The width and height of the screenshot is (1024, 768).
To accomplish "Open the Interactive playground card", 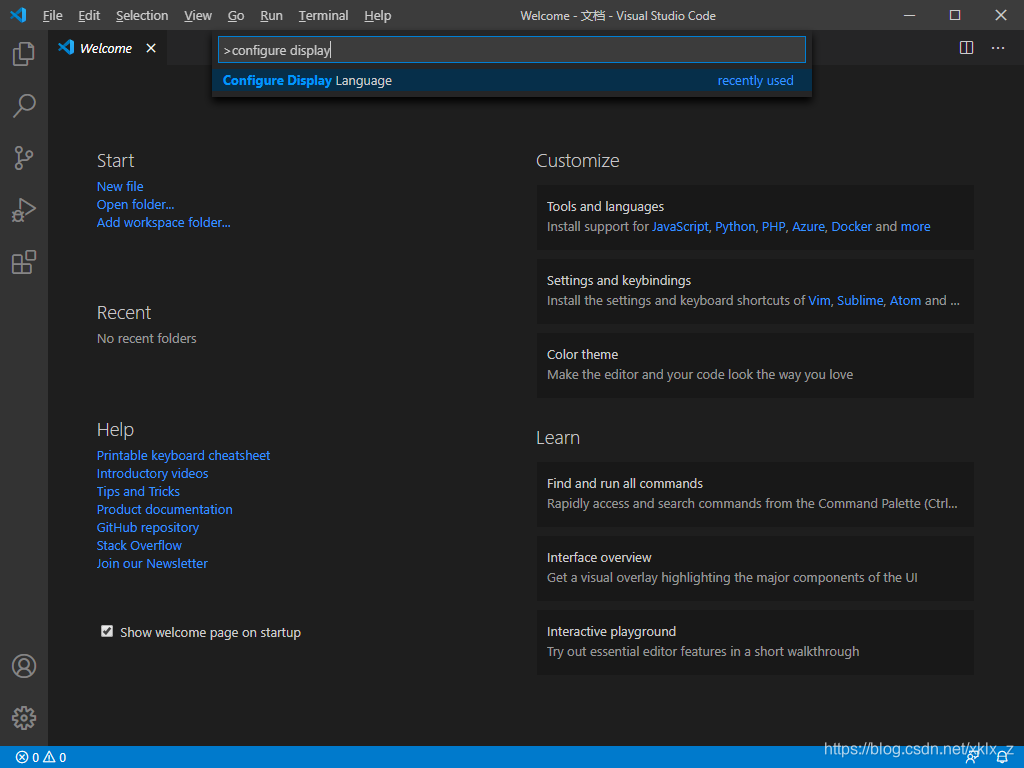I will point(755,642).
